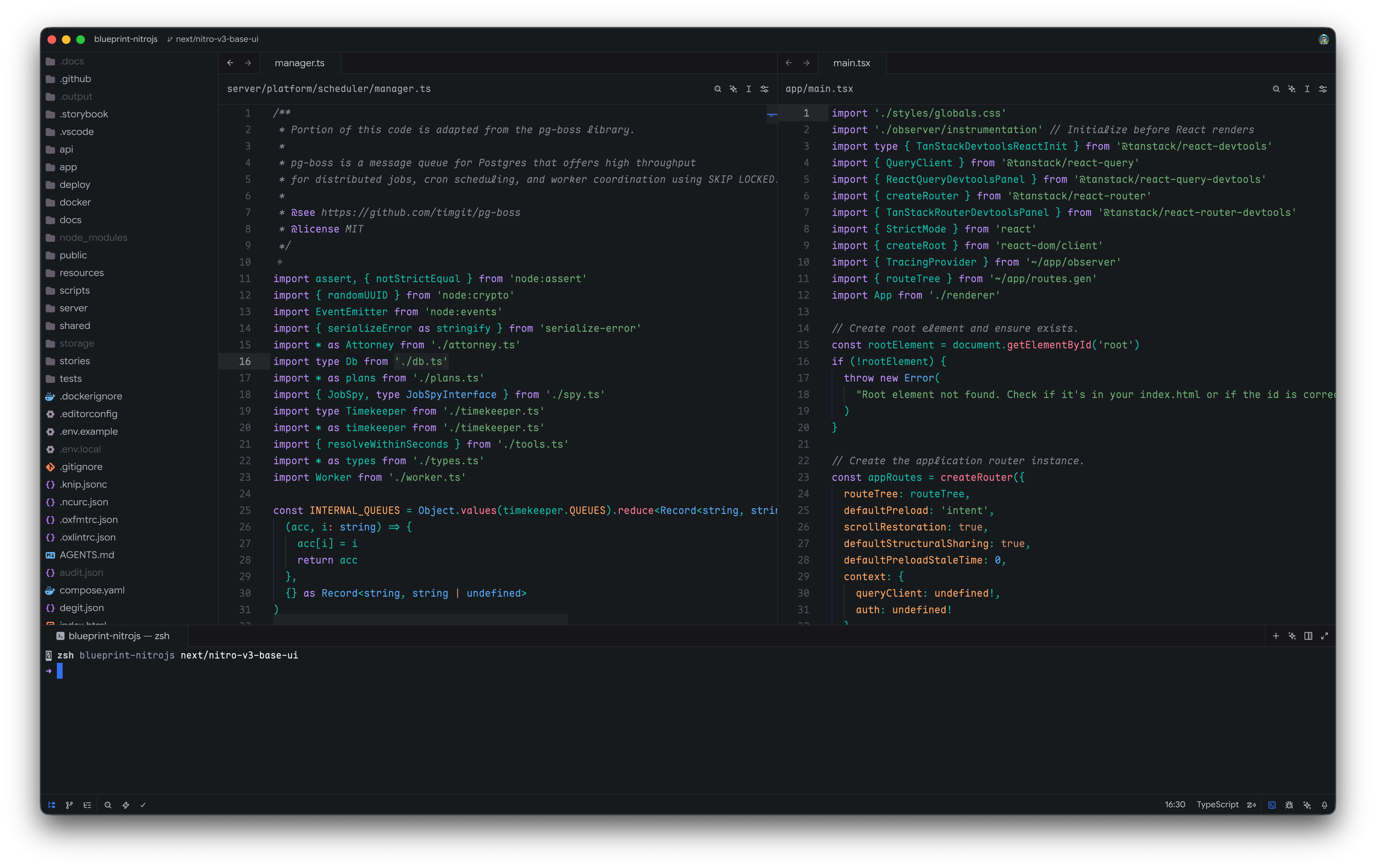The width and height of the screenshot is (1376, 868).
Task: Click the pg-boss GitHub URL in the comment
Action: click(421, 213)
